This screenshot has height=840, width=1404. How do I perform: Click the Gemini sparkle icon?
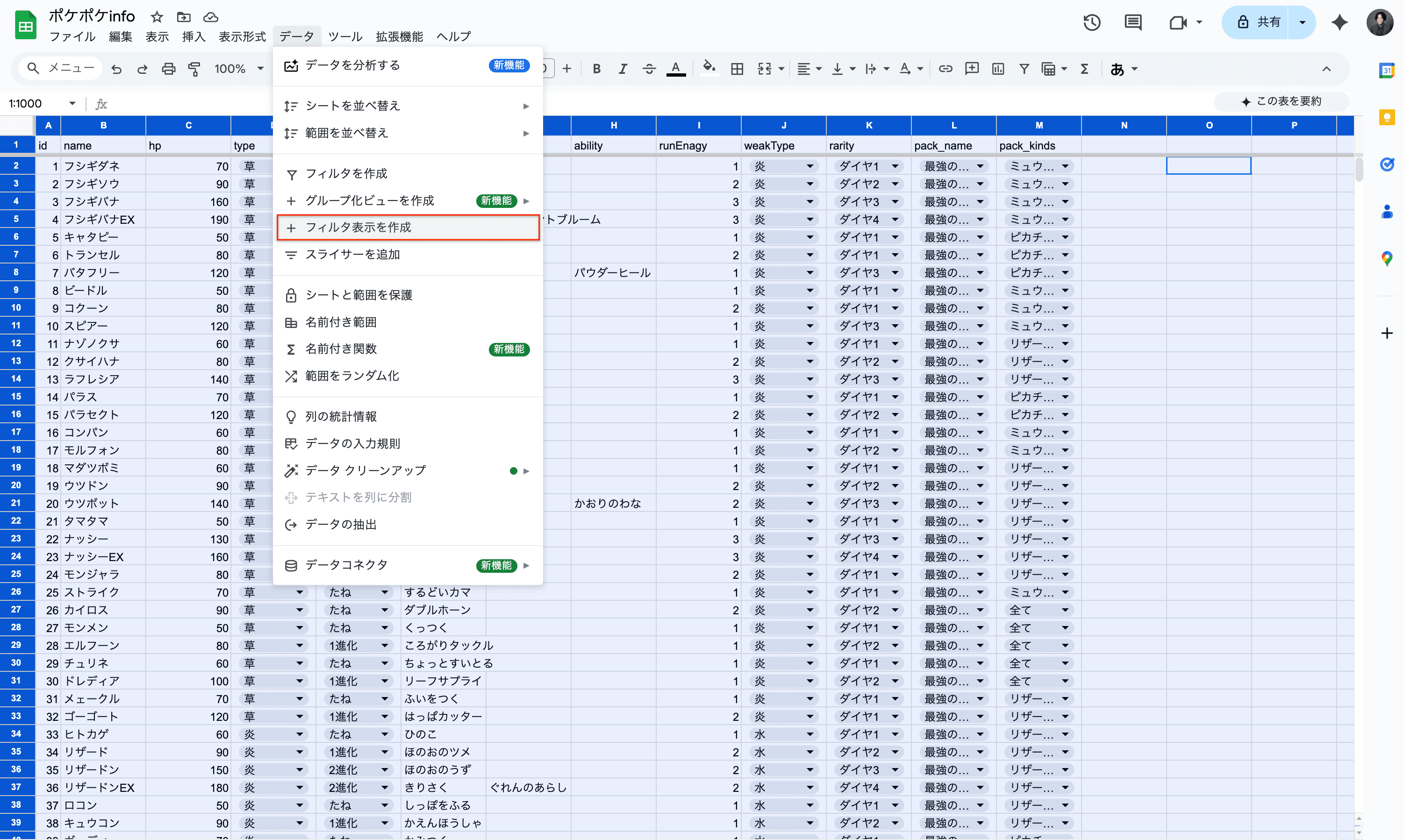1340,22
